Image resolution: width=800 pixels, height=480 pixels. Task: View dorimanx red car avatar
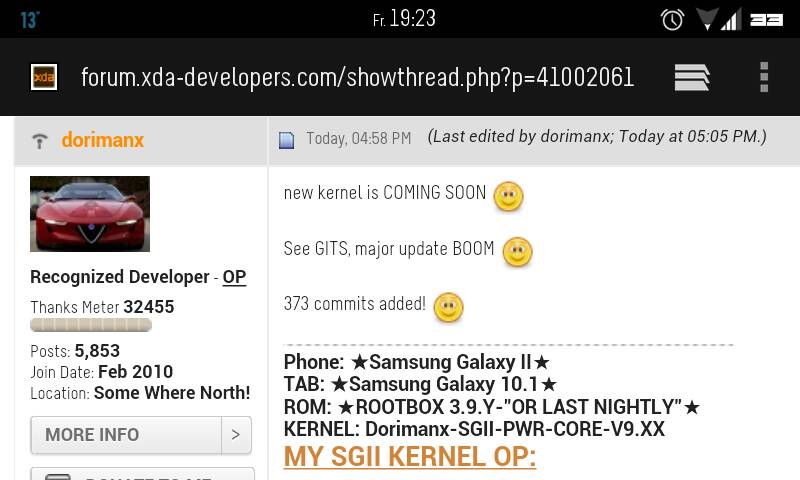pyautogui.click(x=90, y=214)
